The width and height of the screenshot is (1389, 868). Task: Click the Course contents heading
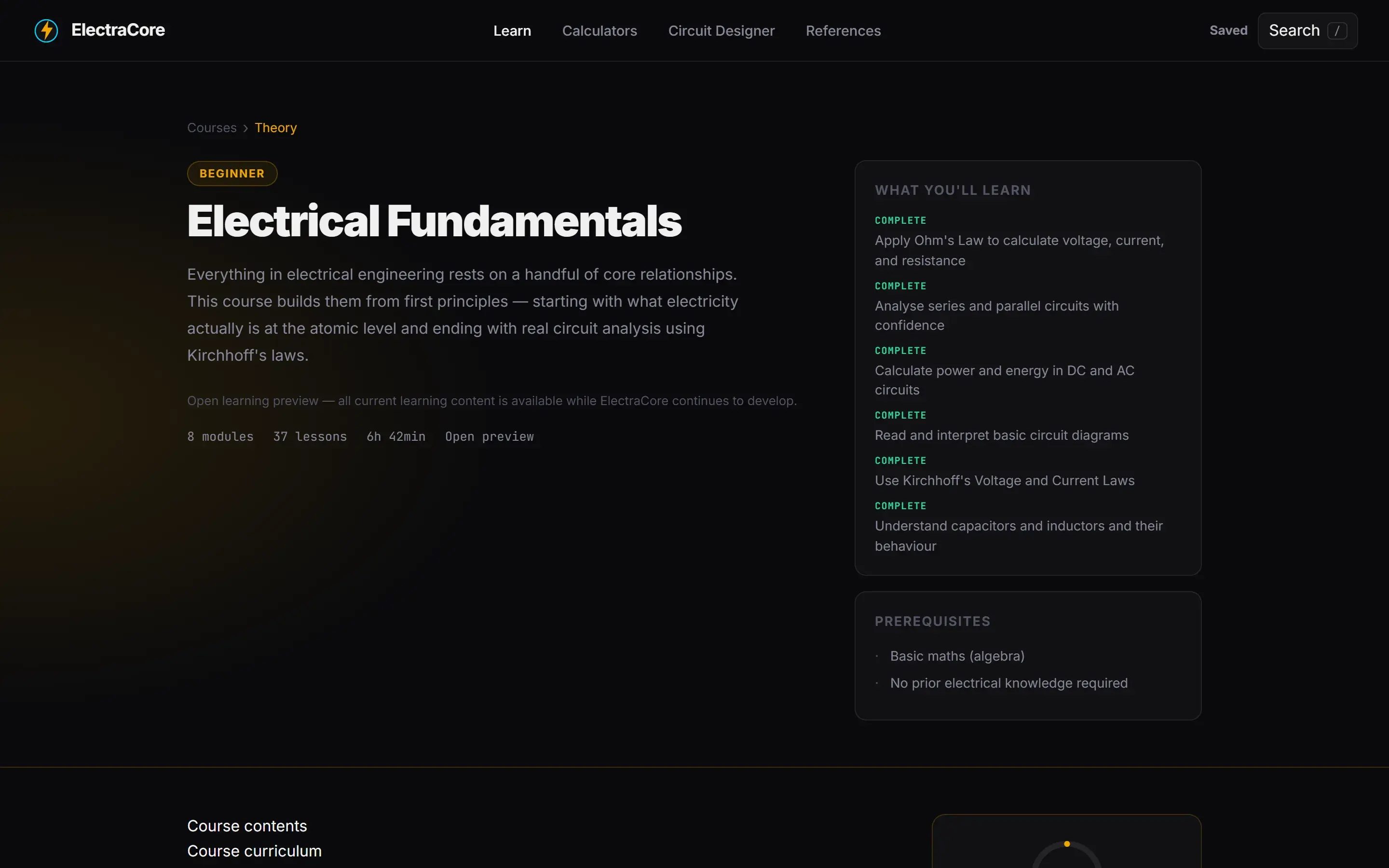(247, 826)
